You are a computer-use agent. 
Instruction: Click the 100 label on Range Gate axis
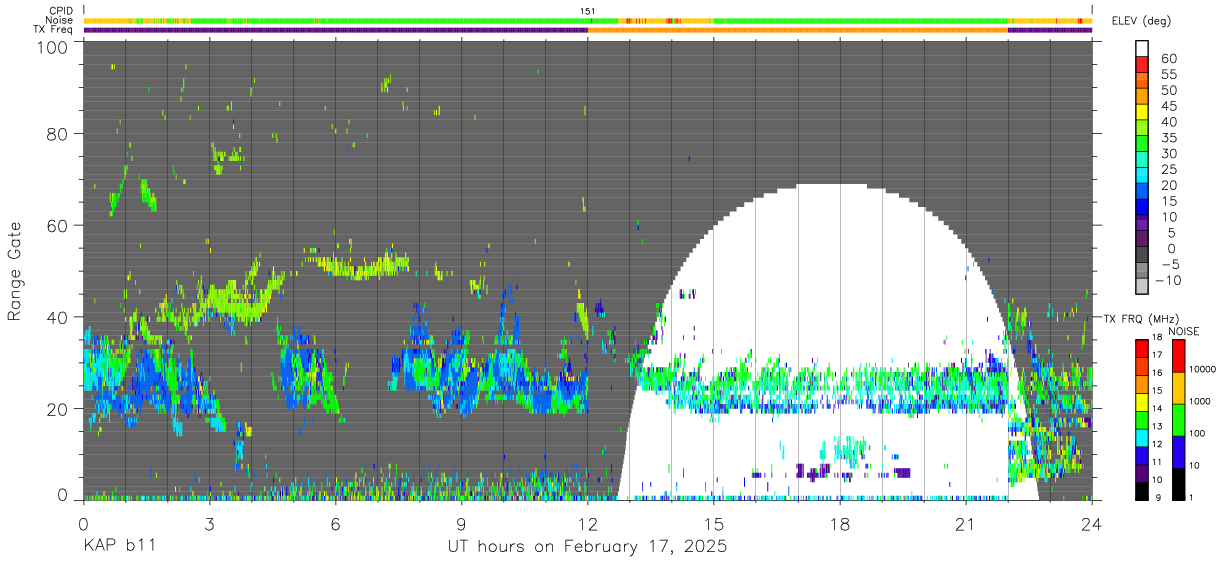pyautogui.click(x=52, y=47)
